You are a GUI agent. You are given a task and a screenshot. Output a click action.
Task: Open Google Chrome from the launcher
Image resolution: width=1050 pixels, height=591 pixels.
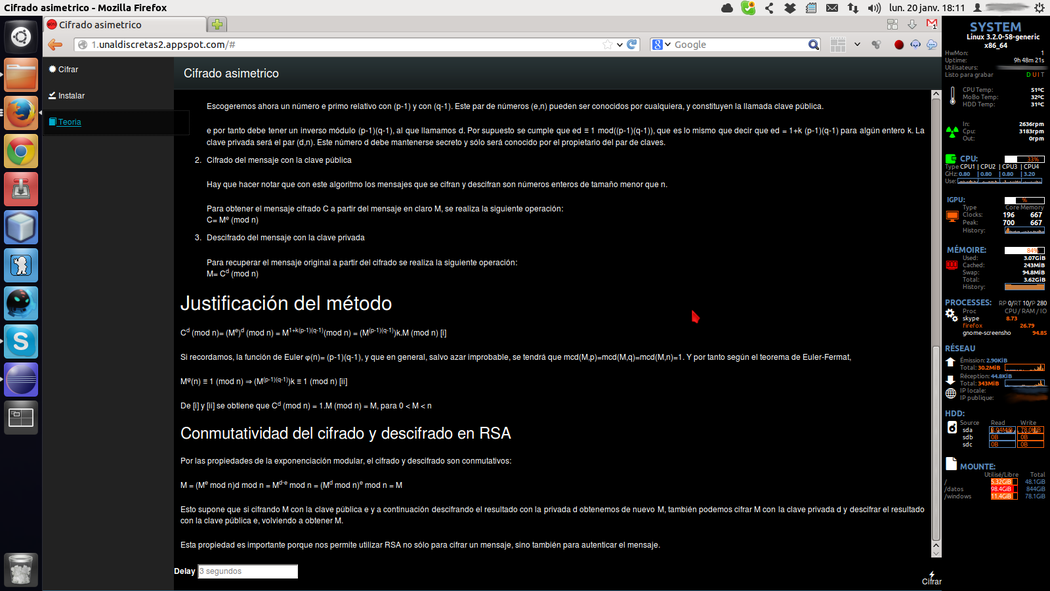21,151
